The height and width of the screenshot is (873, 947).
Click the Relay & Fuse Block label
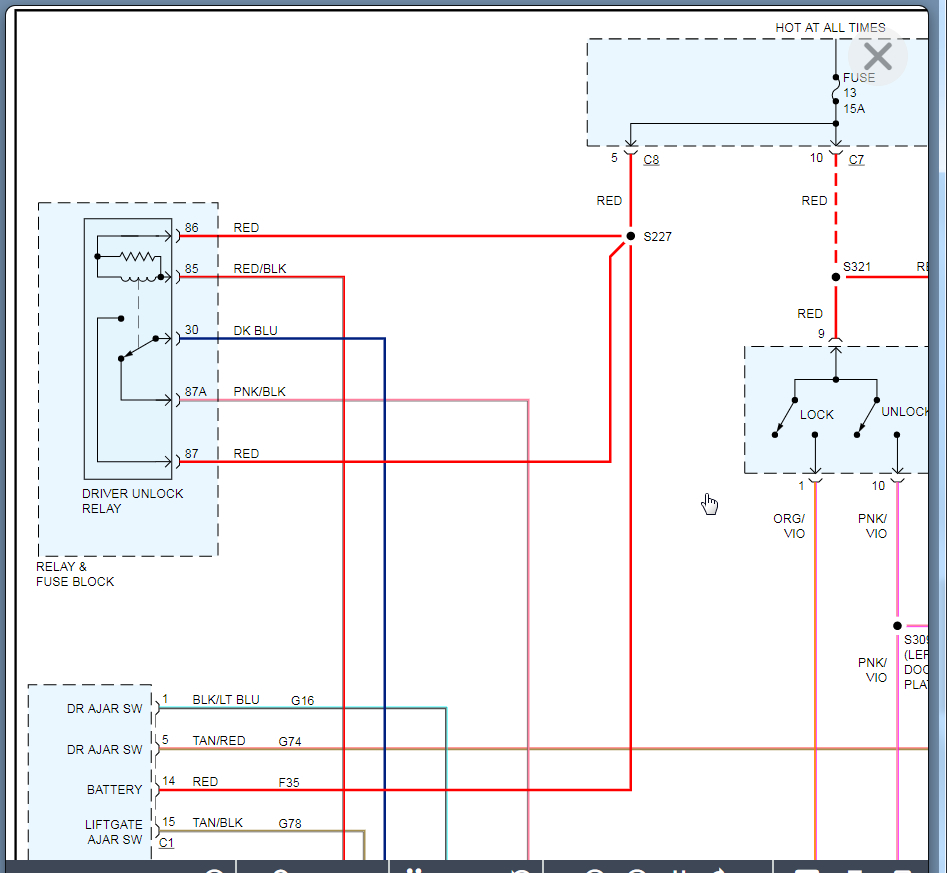(x=75, y=574)
